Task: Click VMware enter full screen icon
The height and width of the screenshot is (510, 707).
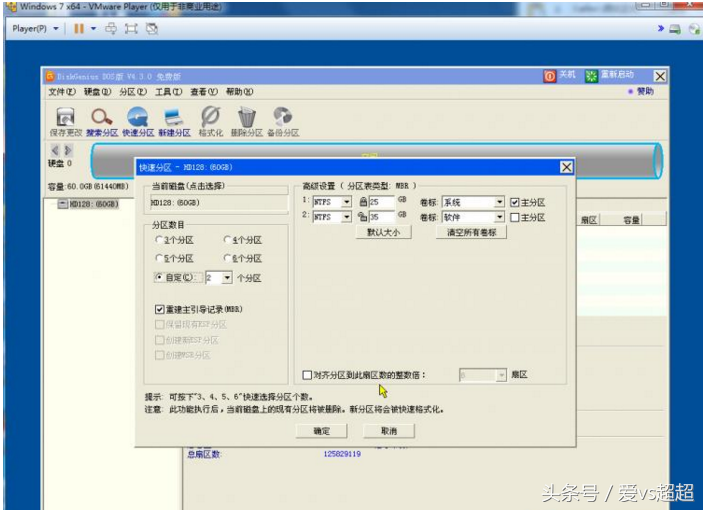Action: point(131,29)
